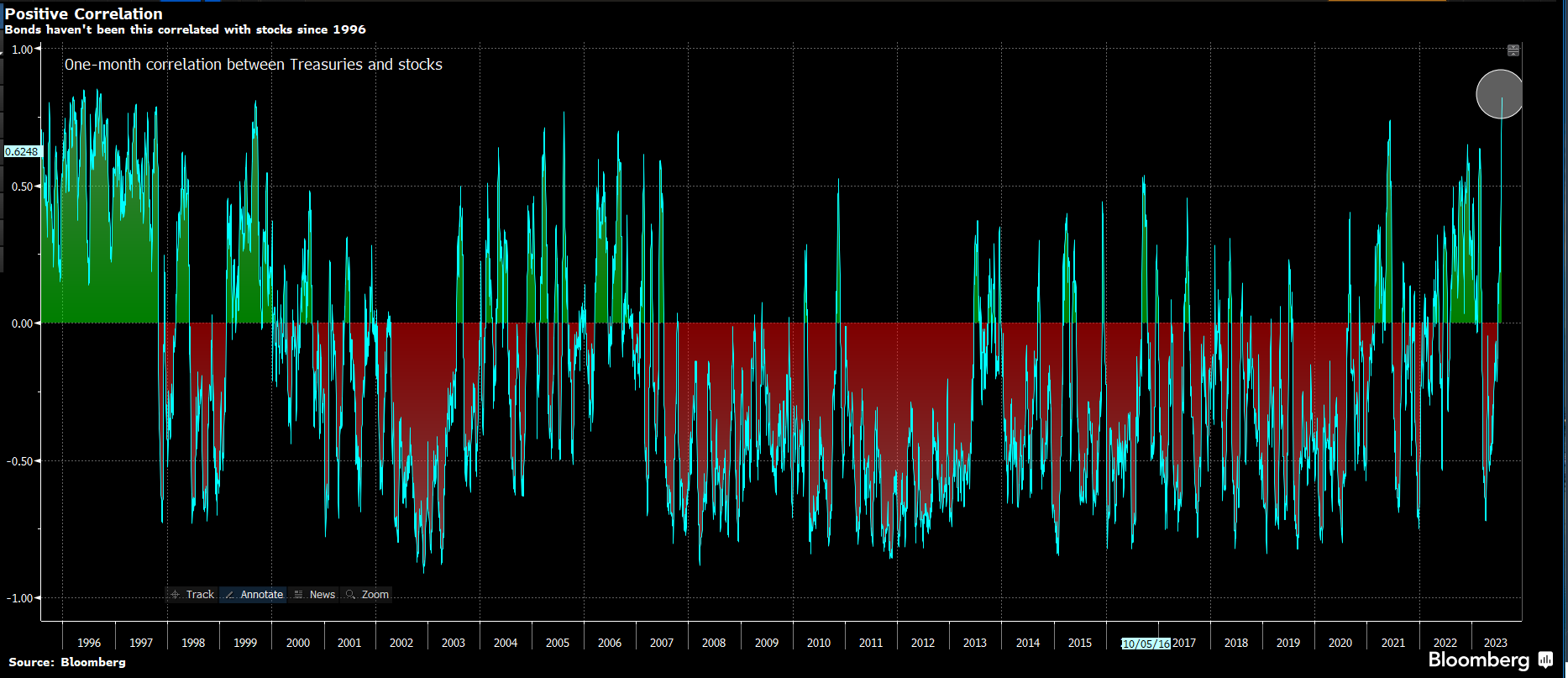The image size is (1568, 678).
Task: Click the 1996 label on the time axis
Action: coord(89,643)
